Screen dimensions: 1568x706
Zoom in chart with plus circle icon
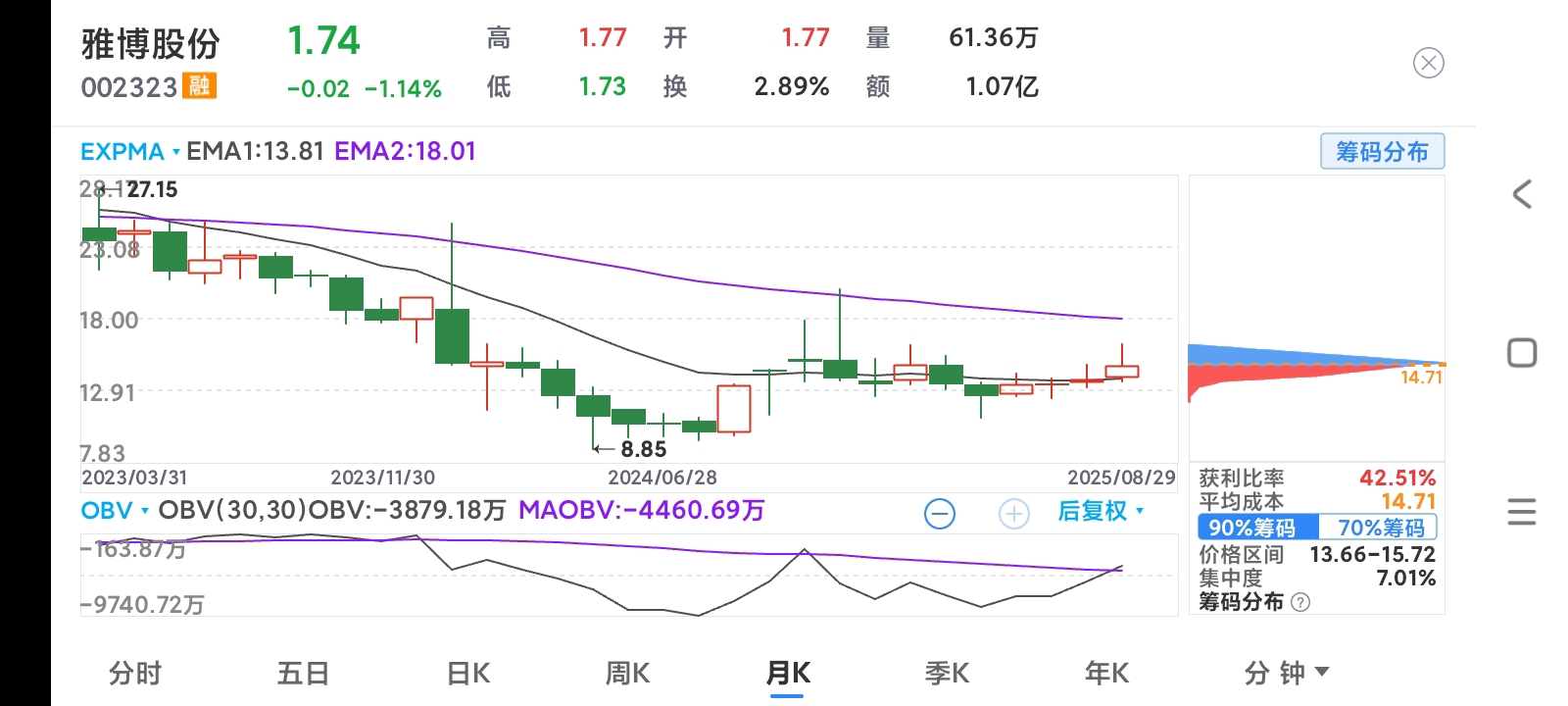coord(1014,514)
